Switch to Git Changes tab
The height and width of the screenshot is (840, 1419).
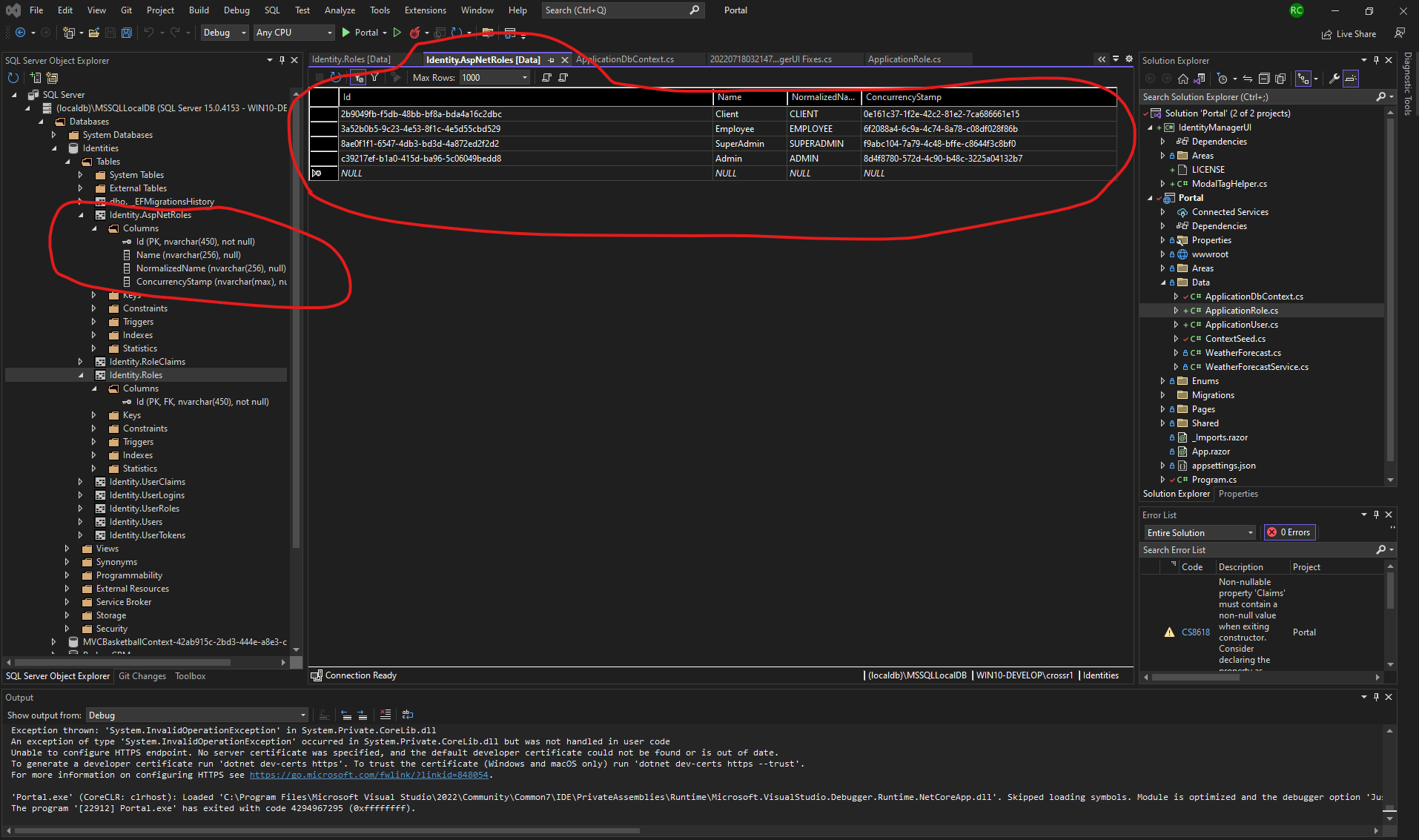coord(142,676)
